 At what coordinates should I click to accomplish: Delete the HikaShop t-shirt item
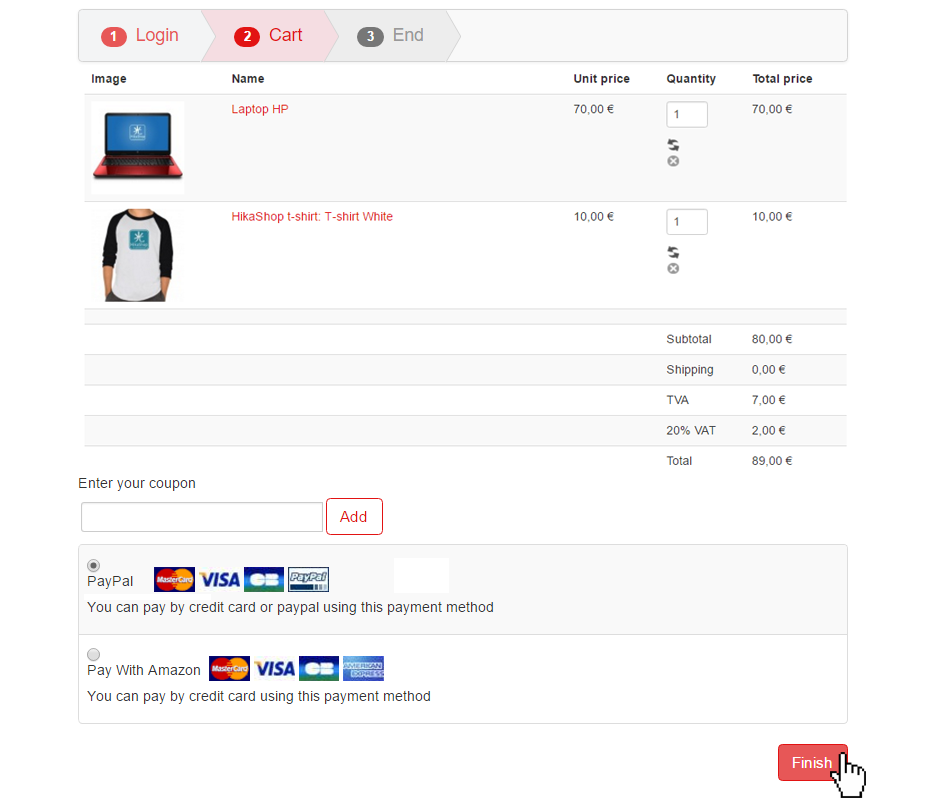point(673,268)
